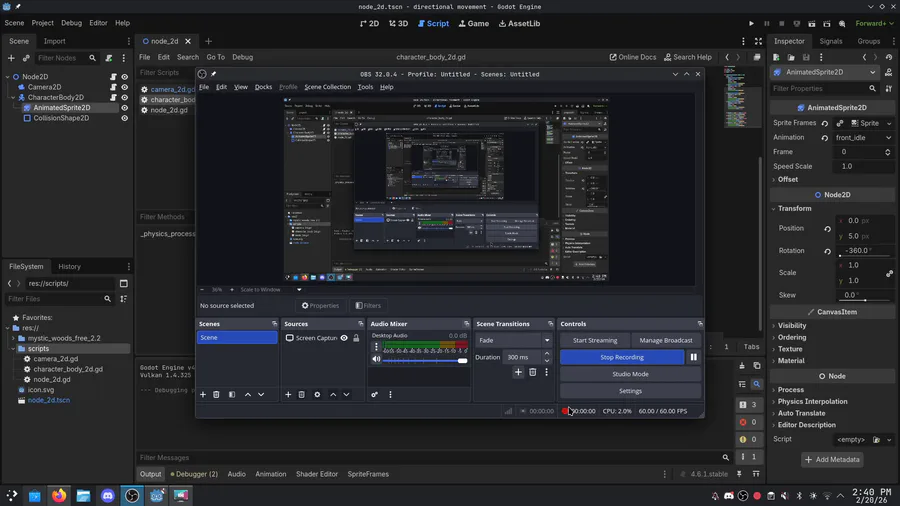Open Filters for the OBS source
This screenshot has width=900, height=506.
coord(368,306)
